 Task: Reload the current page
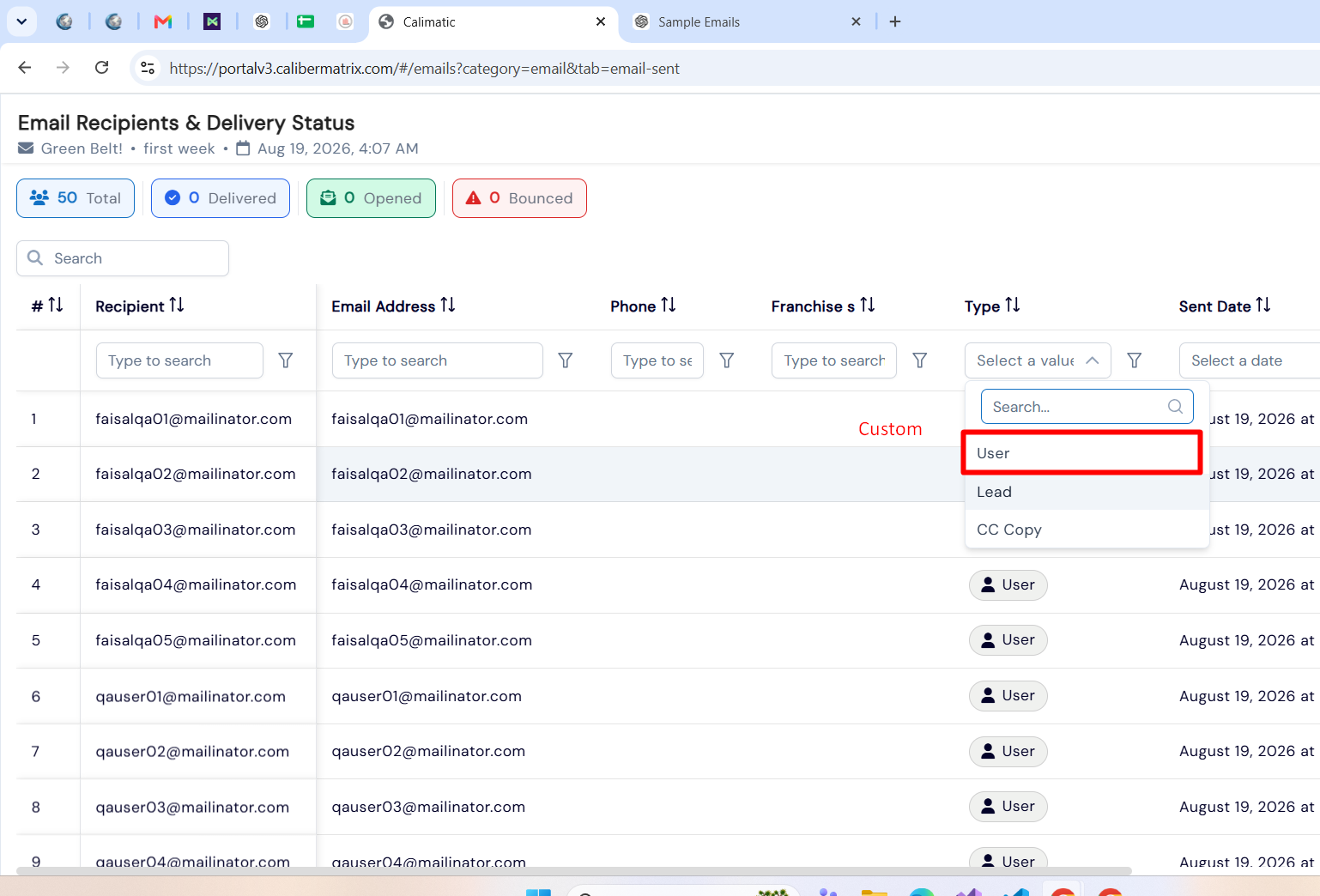coord(101,68)
